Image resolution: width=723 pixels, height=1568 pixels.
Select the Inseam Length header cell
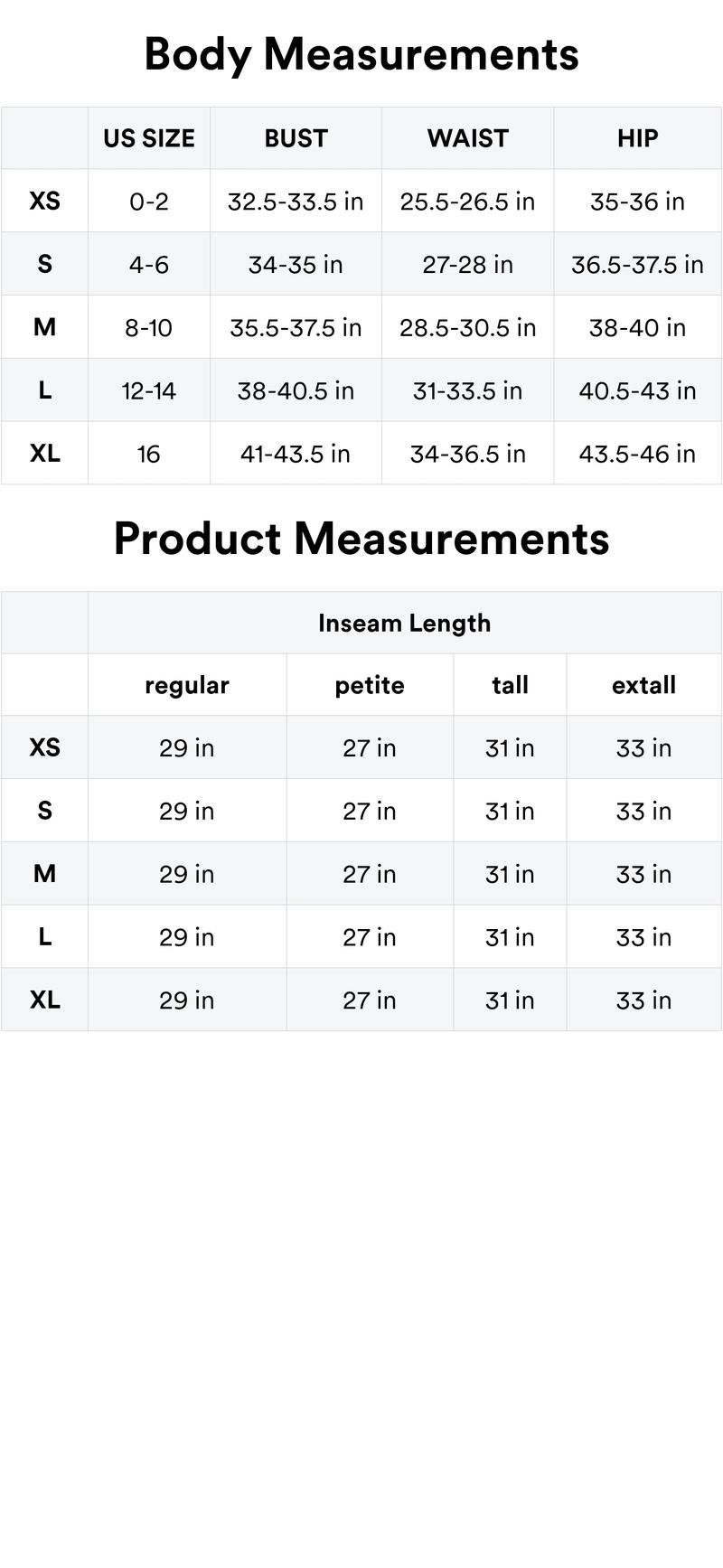(x=404, y=623)
